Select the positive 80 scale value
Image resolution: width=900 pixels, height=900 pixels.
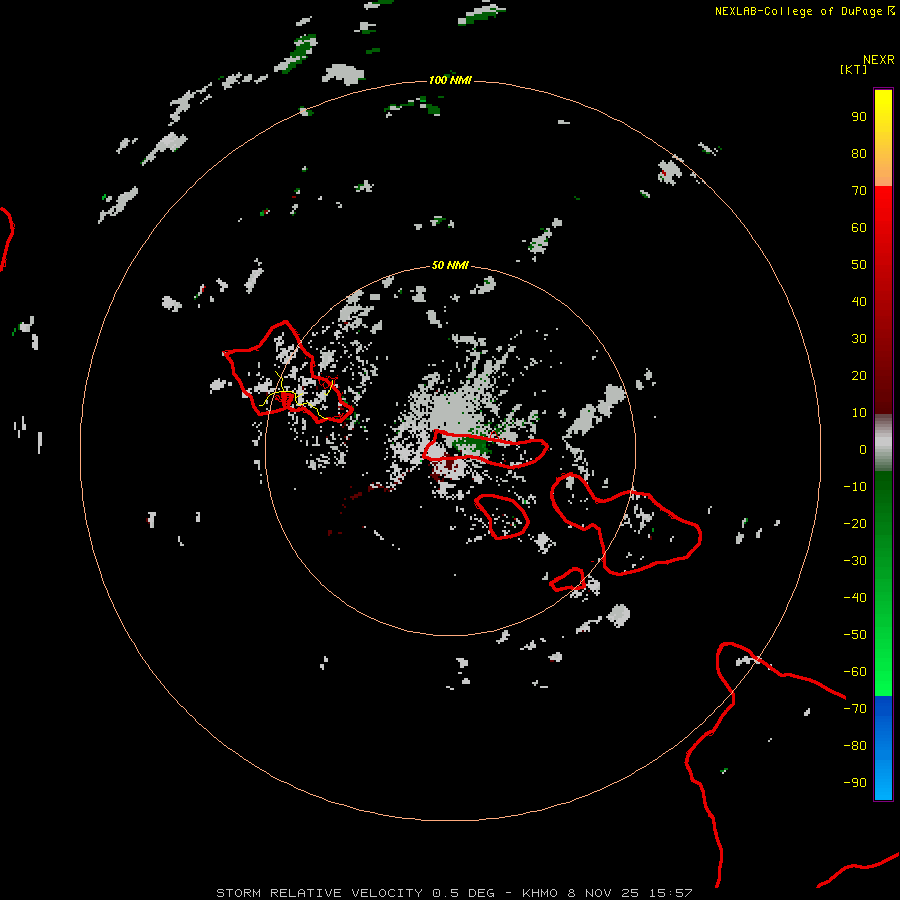point(859,153)
